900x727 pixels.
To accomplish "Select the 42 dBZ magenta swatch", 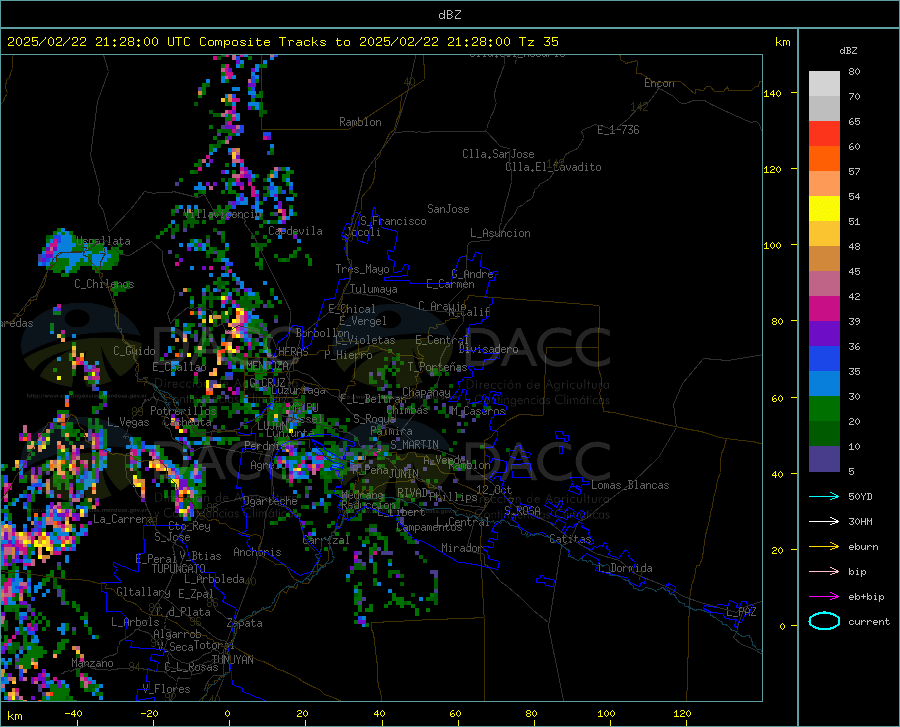I will point(824,309).
